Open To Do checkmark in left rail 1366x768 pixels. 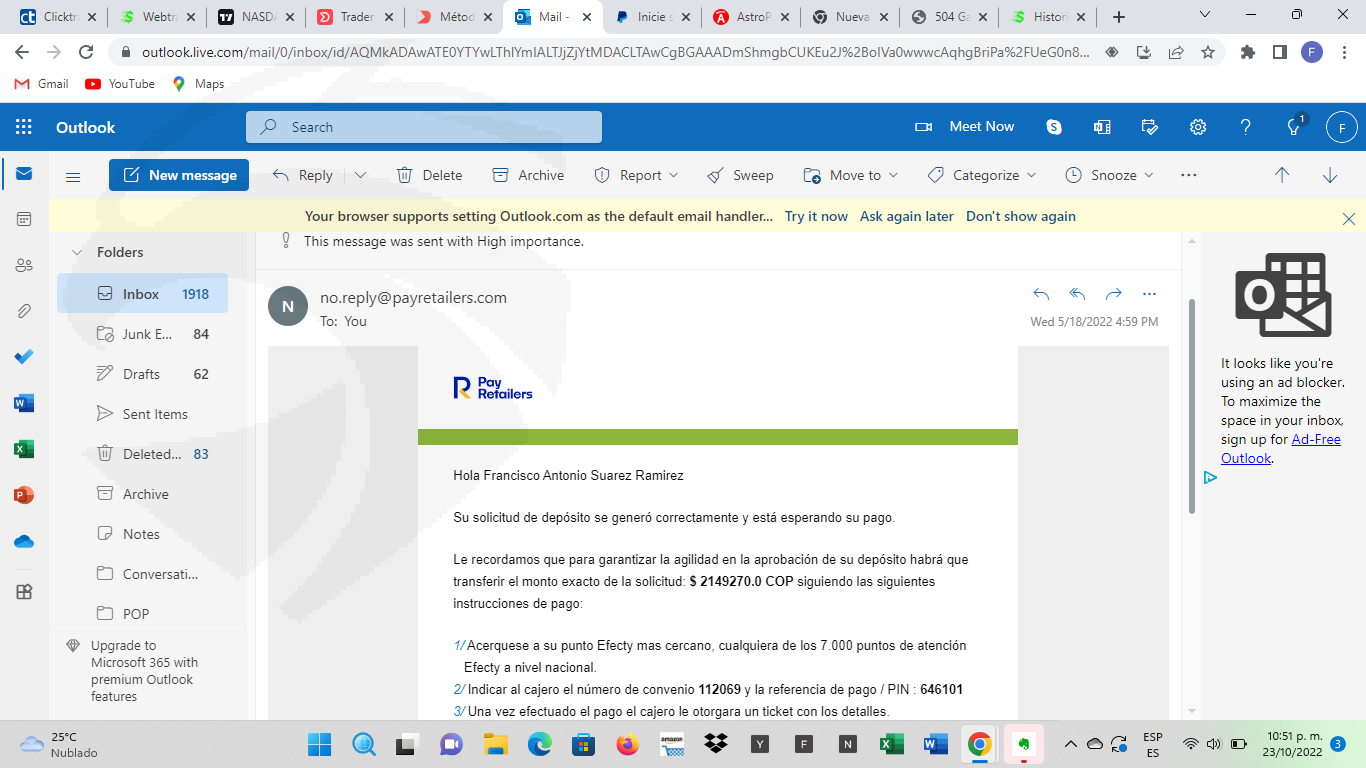tap(24, 357)
